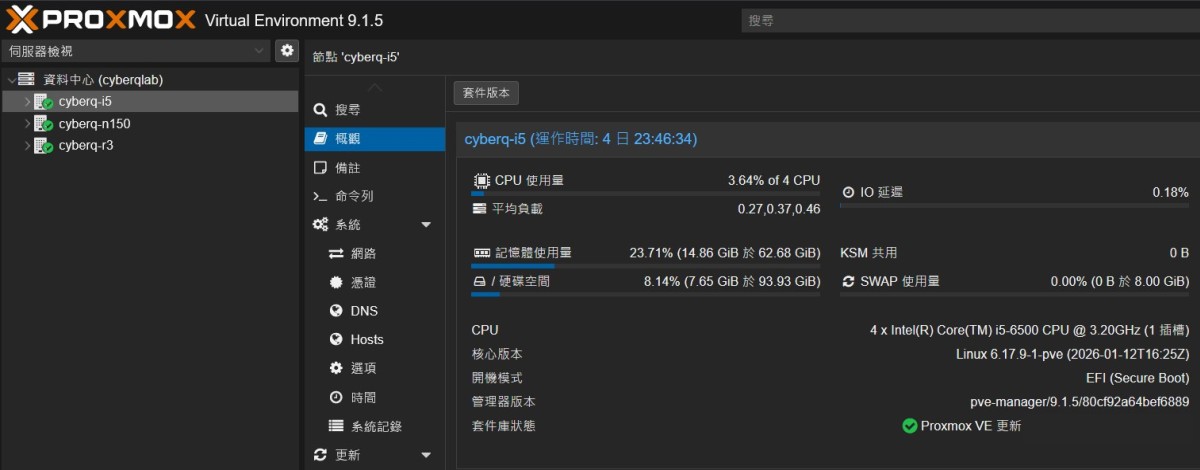Click the 記憶體使用量 memory icon

pos(481,253)
